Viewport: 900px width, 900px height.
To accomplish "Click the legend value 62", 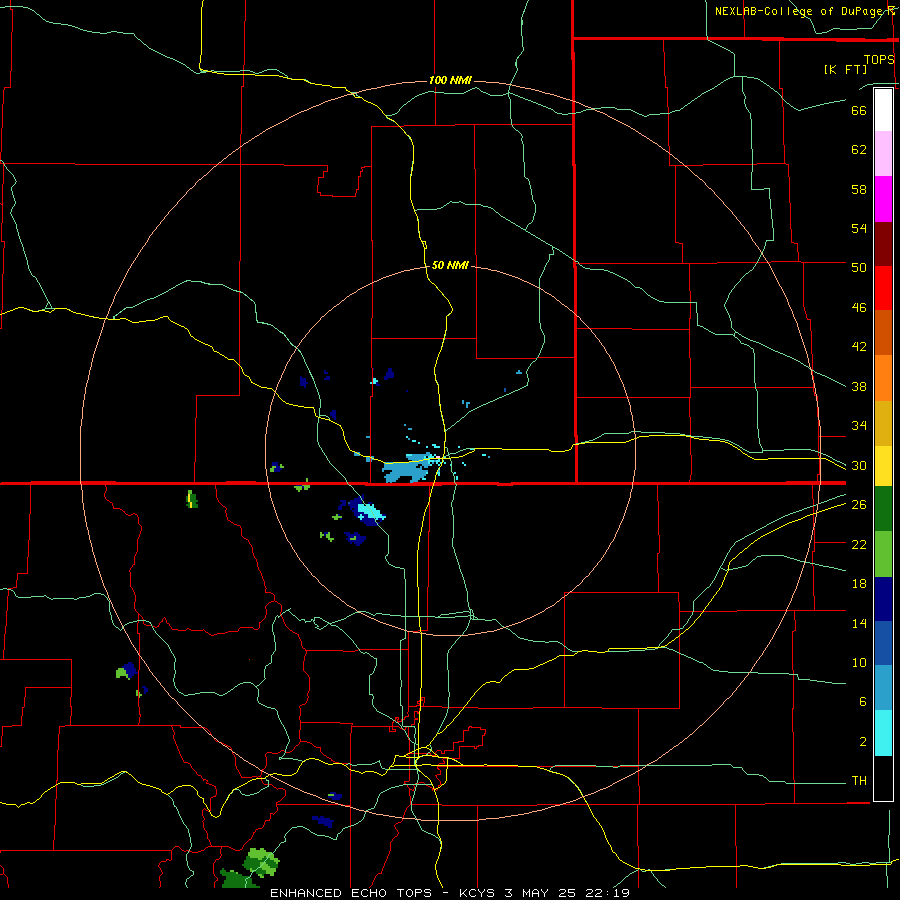I will (859, 150).
